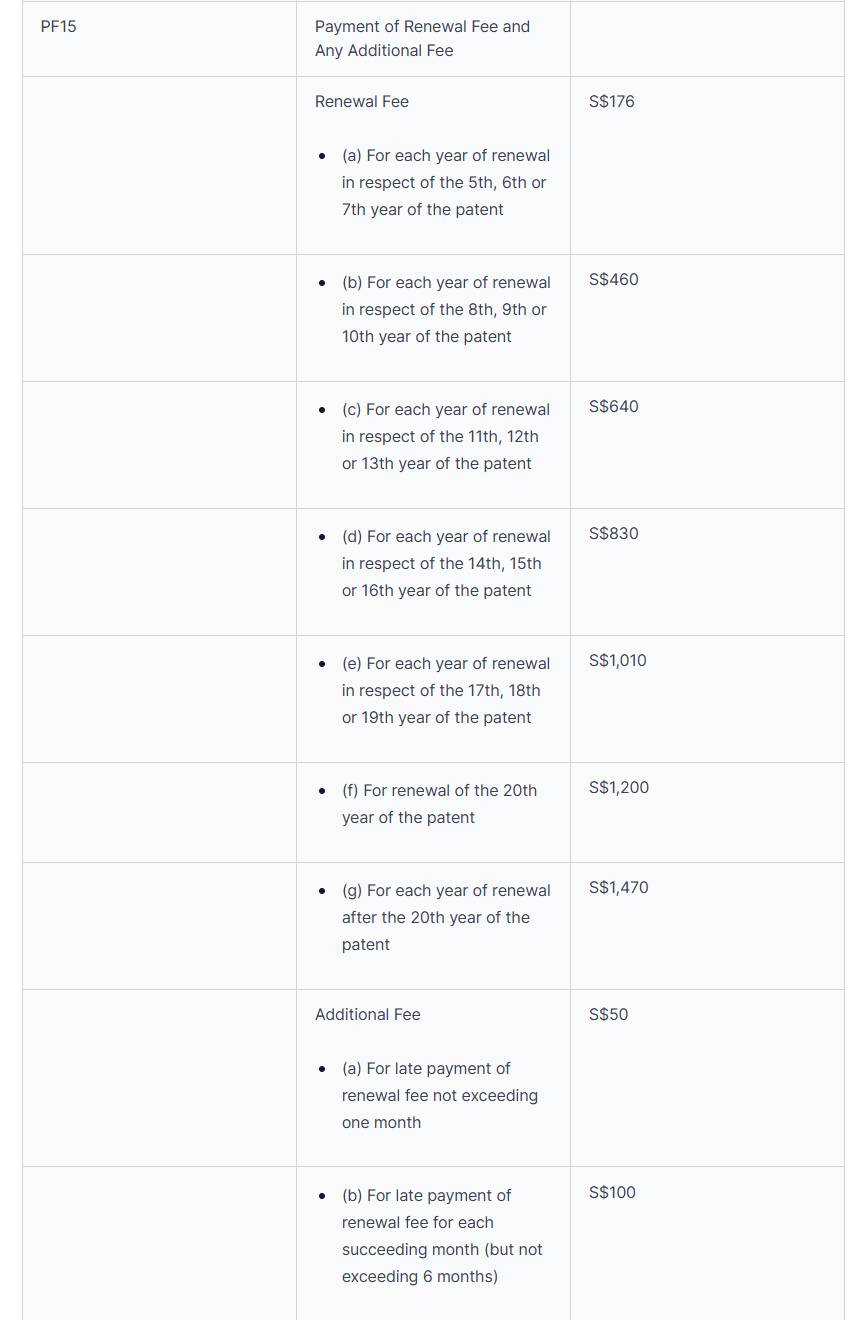Click the S$50 late fee amount
Viewport: 867px width, 1320px height.
pos(608,1015)
